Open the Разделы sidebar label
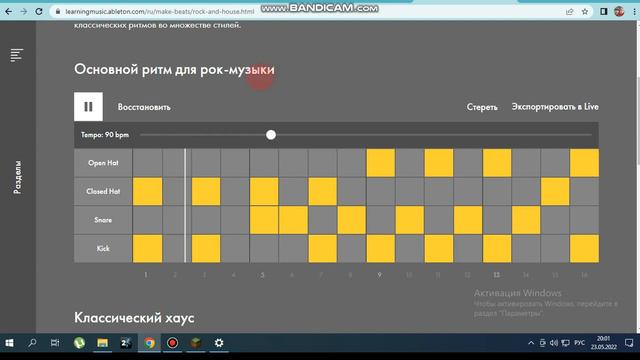Screen dimensions: 640x360 pyautogui.click(x=17, y=177)
